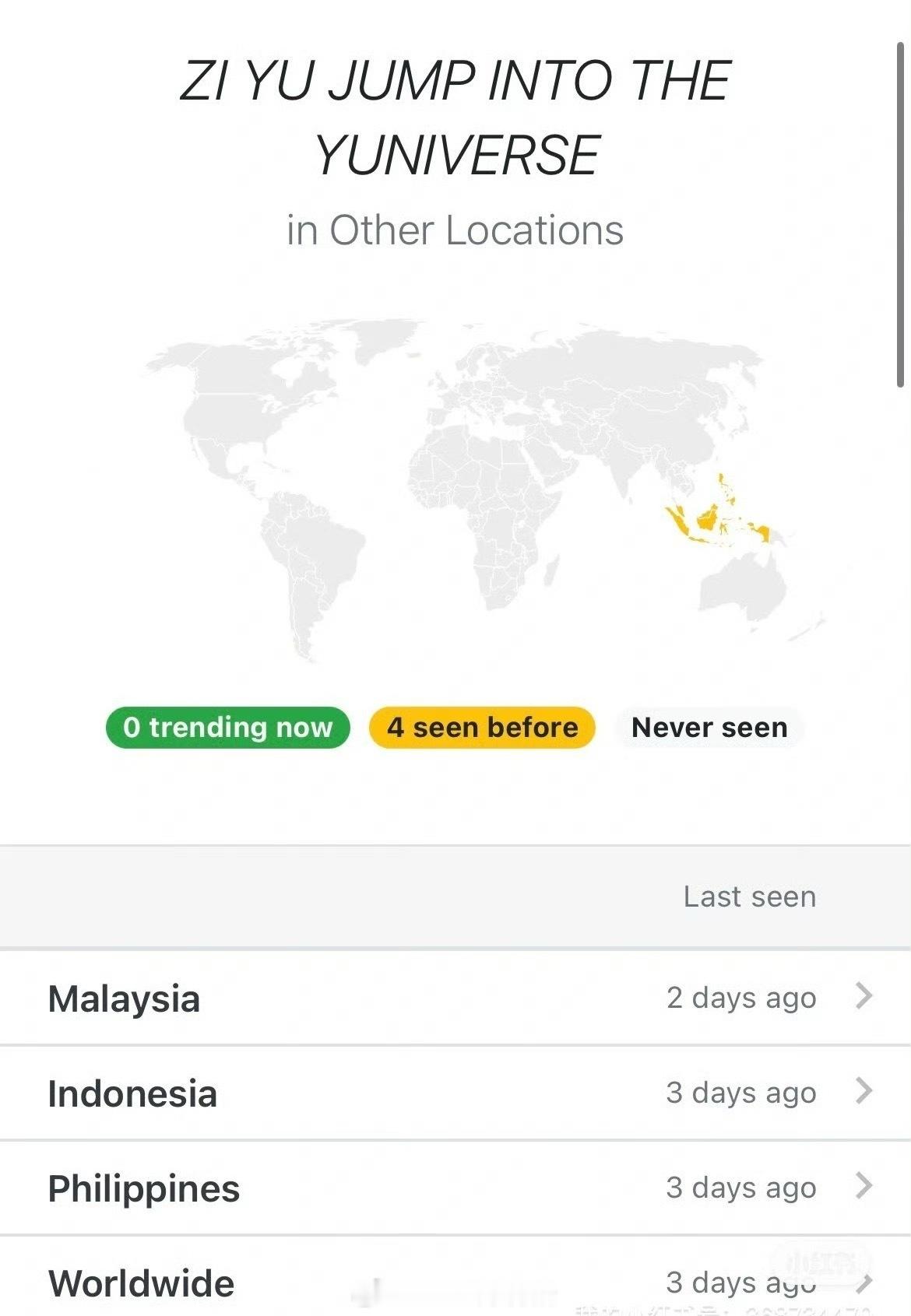Select the Indonesia location name
The image size is (911, 1316).
pos(132,1093)
